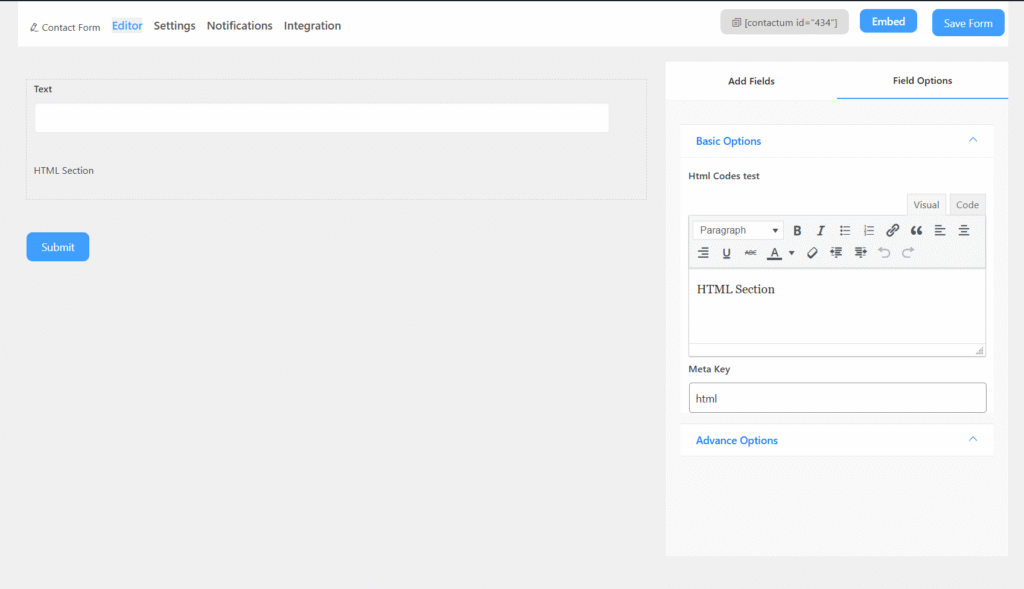
Task: Open the Paragraph format dropdown
Action: (x=738, y=231)
